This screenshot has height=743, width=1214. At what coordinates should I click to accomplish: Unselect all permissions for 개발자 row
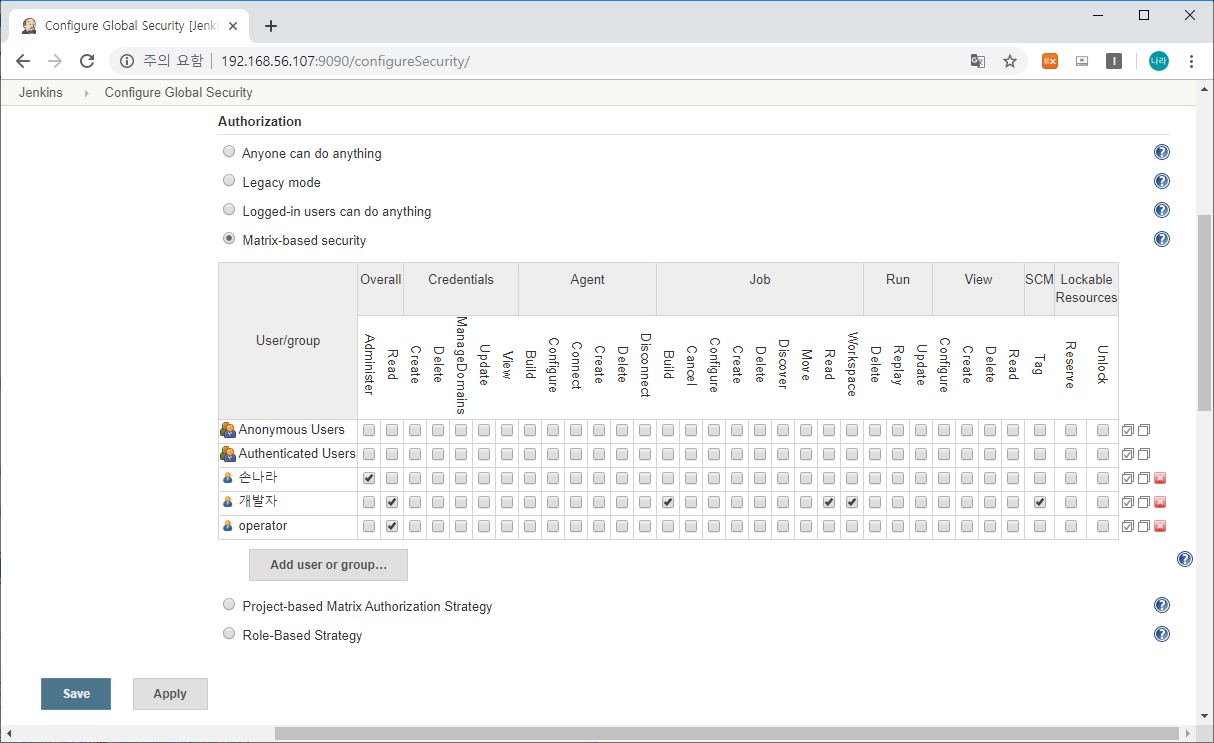(x=1144, y=502)
